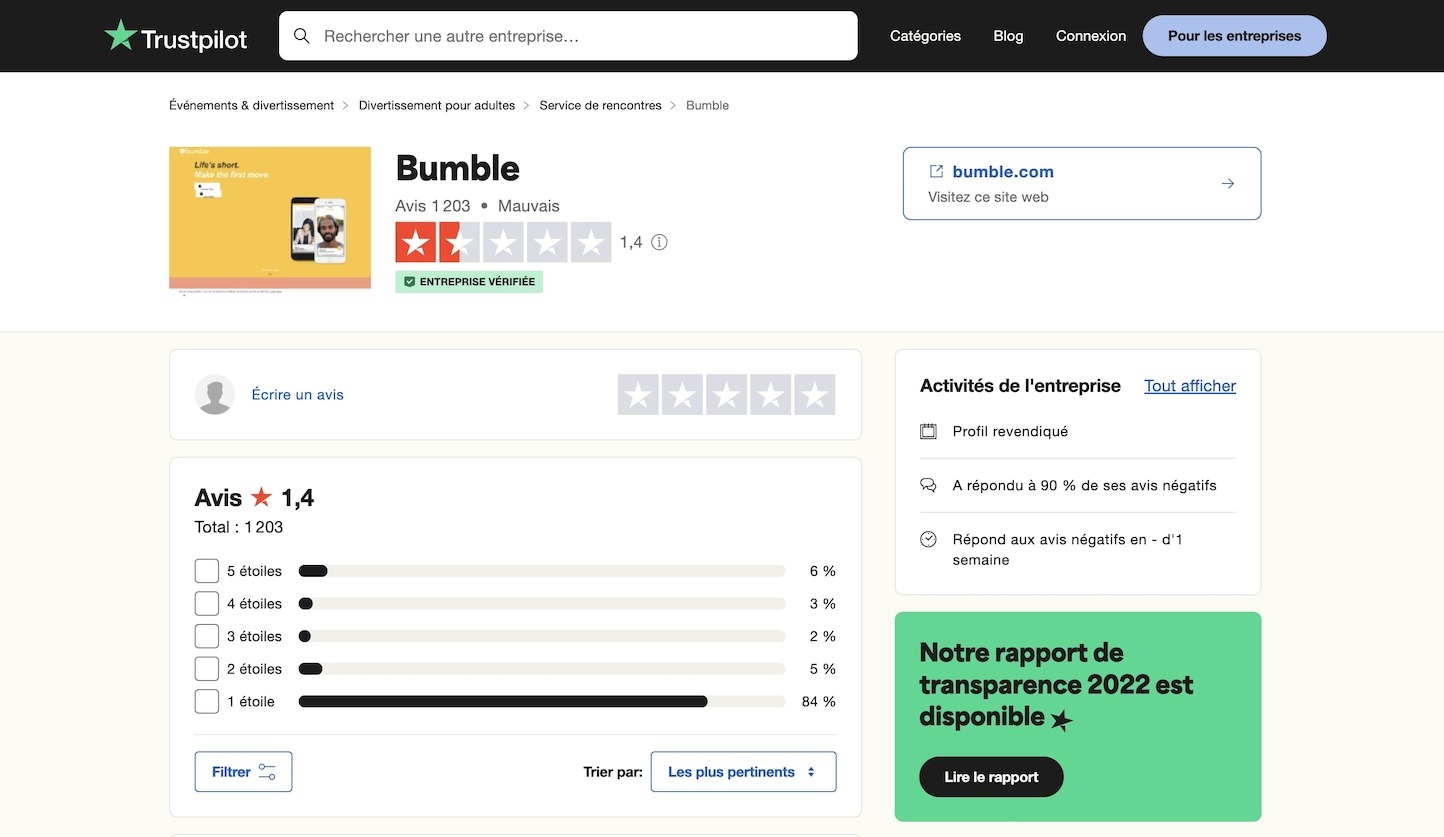Click the default profile avatar icon

tap(215, 394)
